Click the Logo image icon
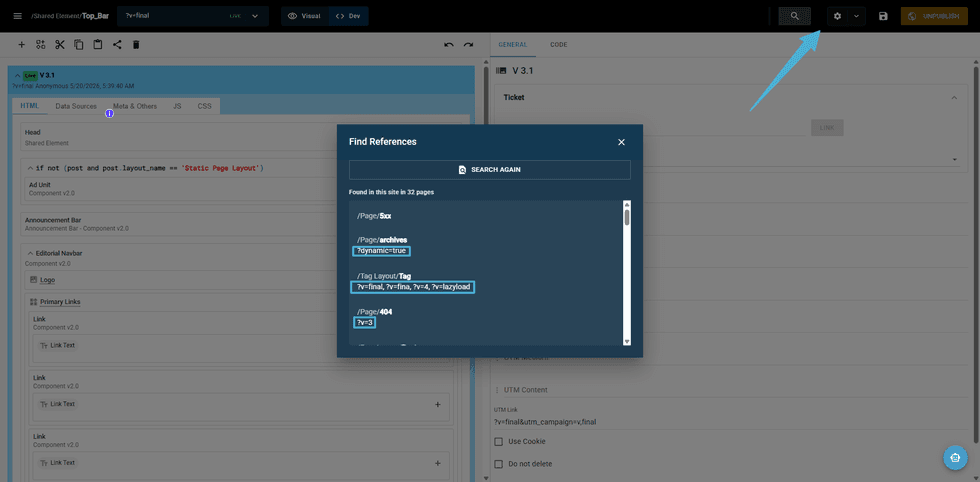This screenshot has height=482, width=980. tap(34, 279)
